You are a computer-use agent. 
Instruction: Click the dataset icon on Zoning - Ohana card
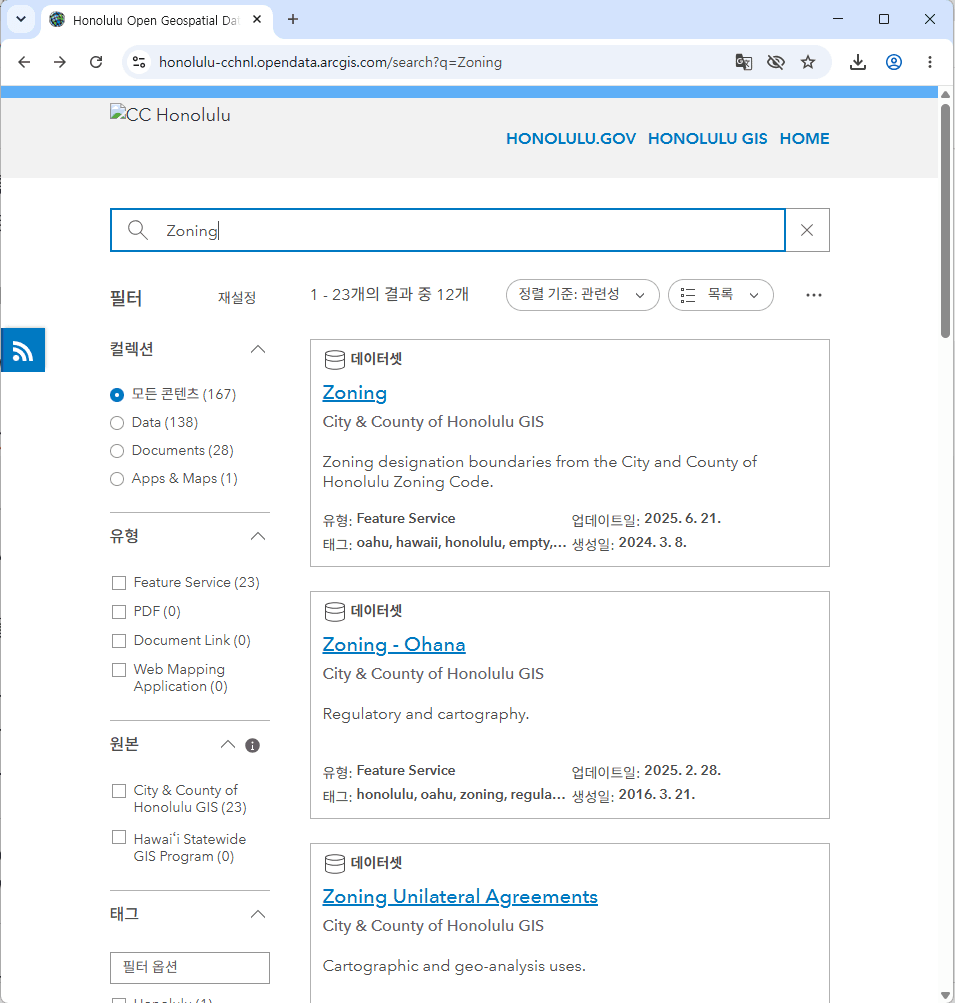(335, 612)
